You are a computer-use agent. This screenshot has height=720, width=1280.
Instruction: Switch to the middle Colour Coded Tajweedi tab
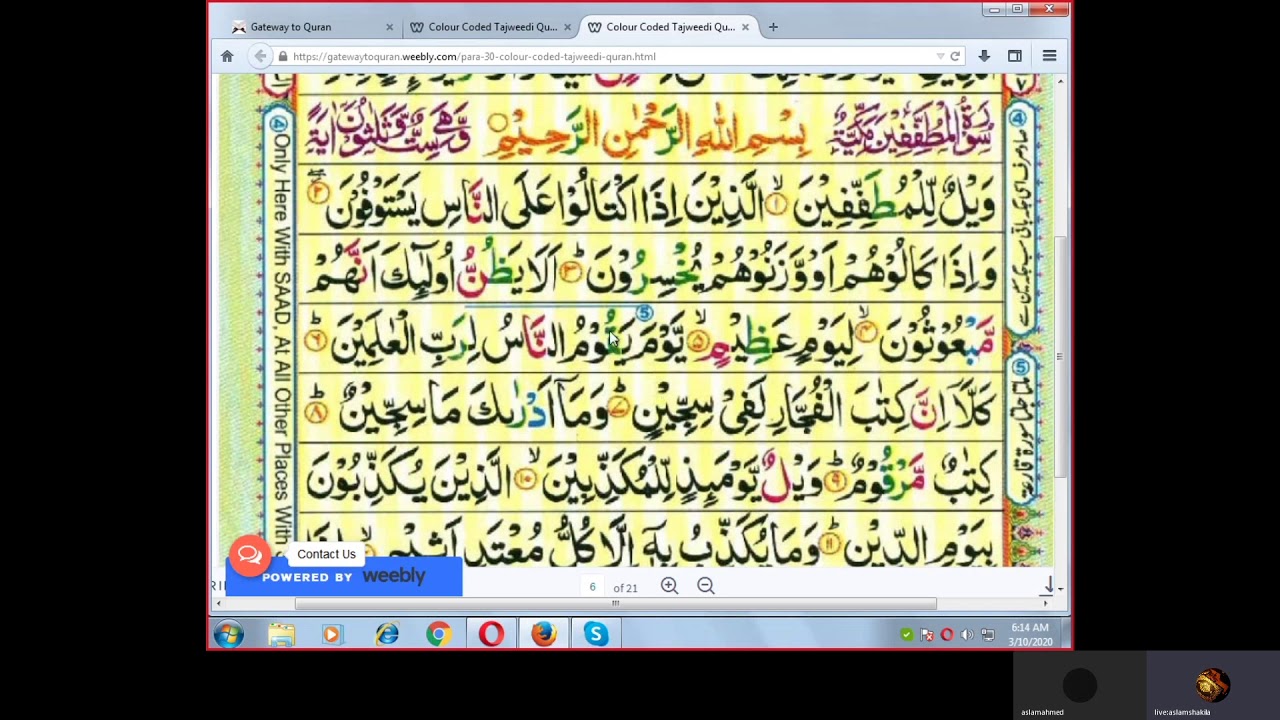pyautogui.click(x=490, y=27)
